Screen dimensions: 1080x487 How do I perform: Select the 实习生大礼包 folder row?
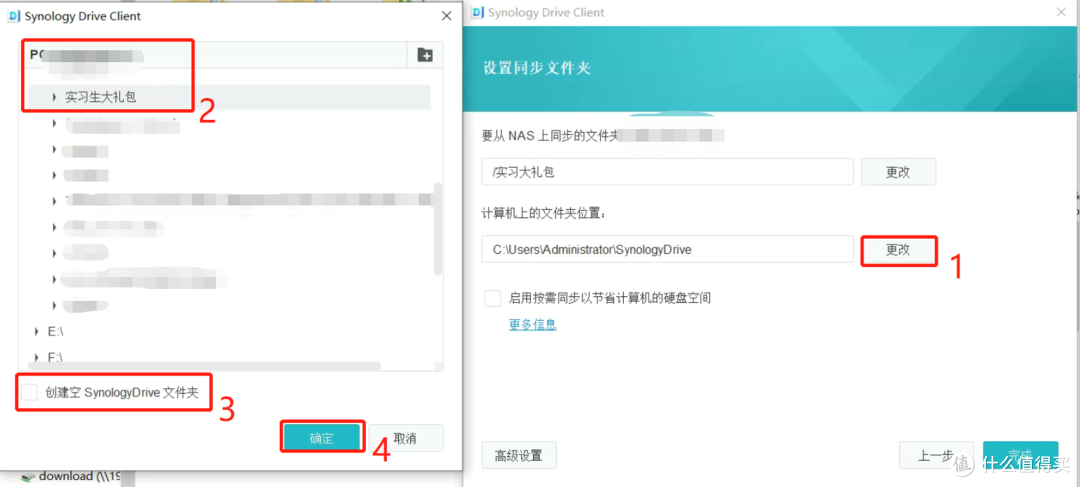pyautogui.click(x=229, y=98)
